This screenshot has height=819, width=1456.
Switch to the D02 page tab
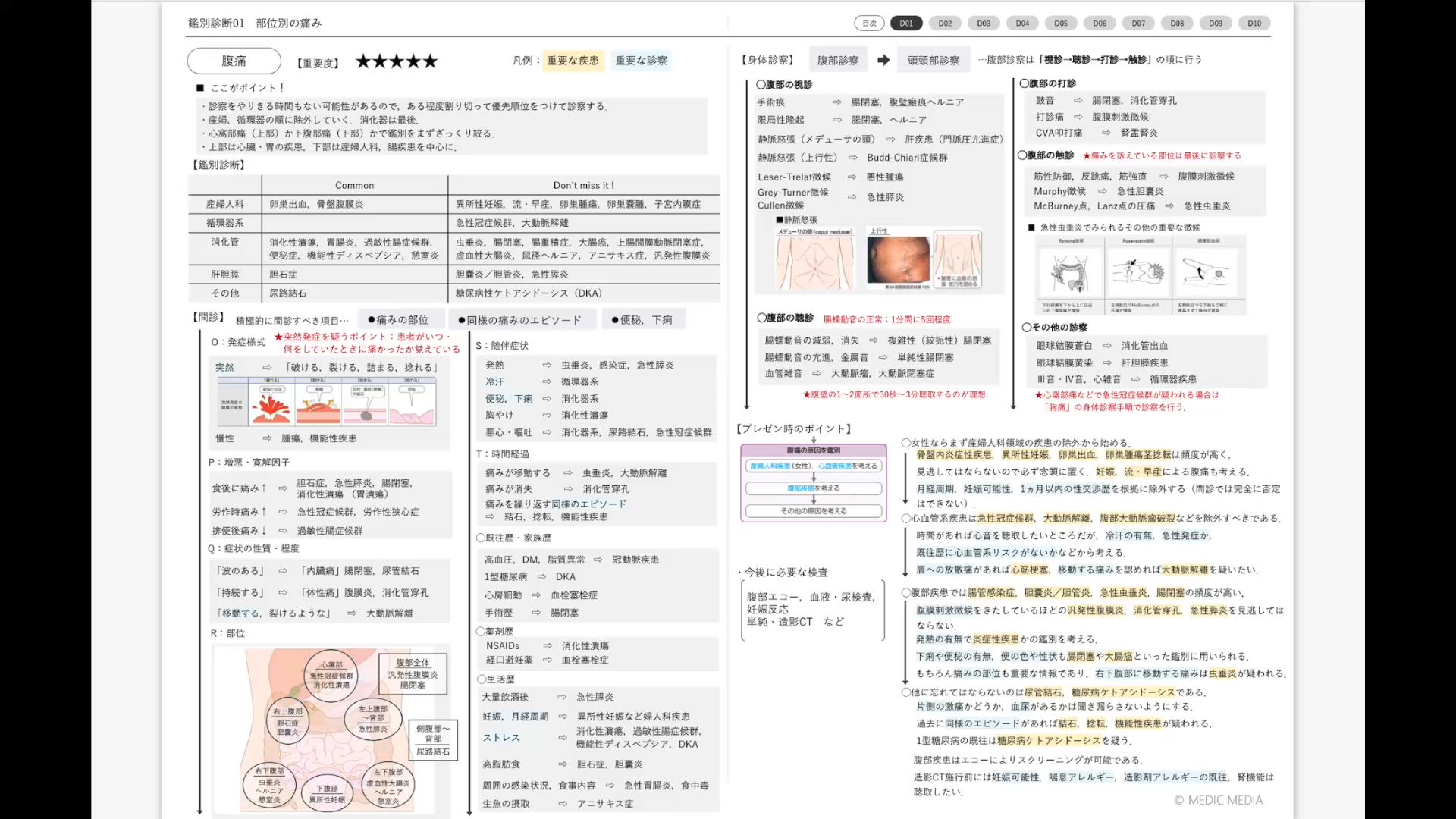pyautogui.click(x=945, y=24)
